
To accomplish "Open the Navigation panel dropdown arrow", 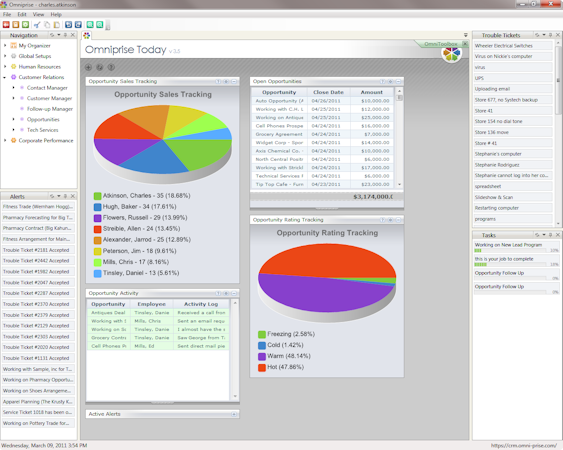I will tap(59, 35).
